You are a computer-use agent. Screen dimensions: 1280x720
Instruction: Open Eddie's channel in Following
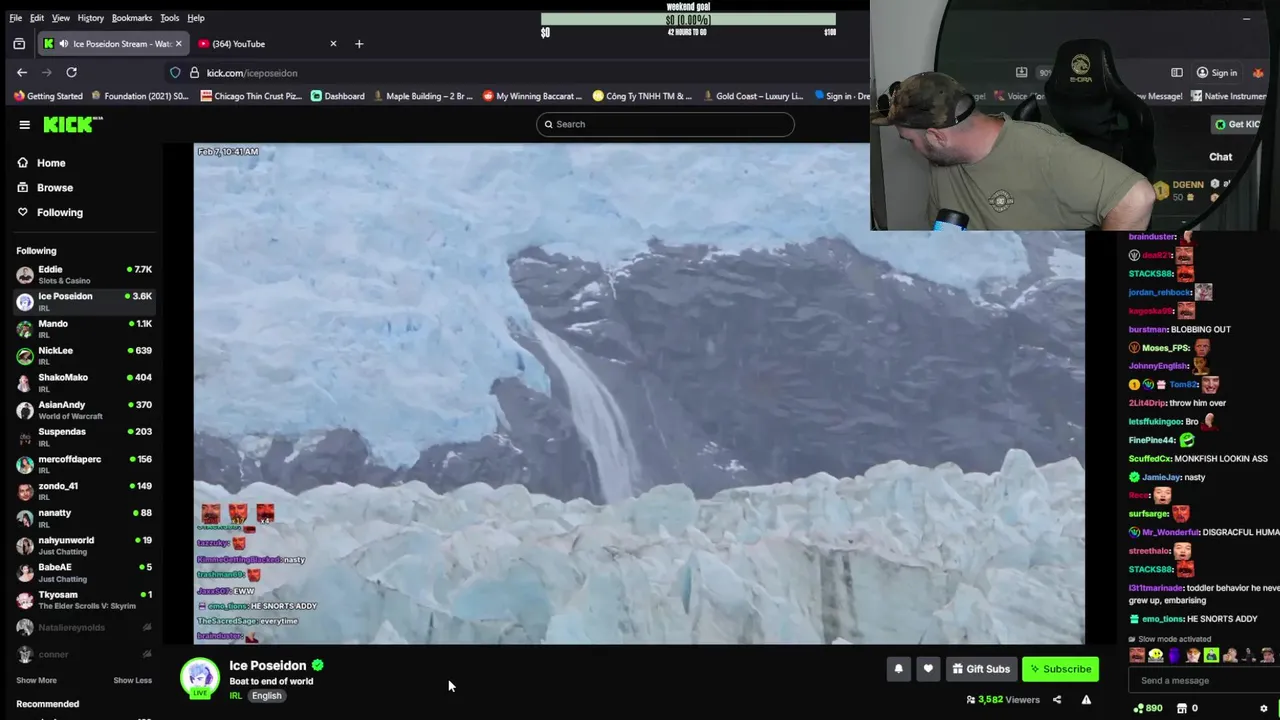(x=84, y=274)
